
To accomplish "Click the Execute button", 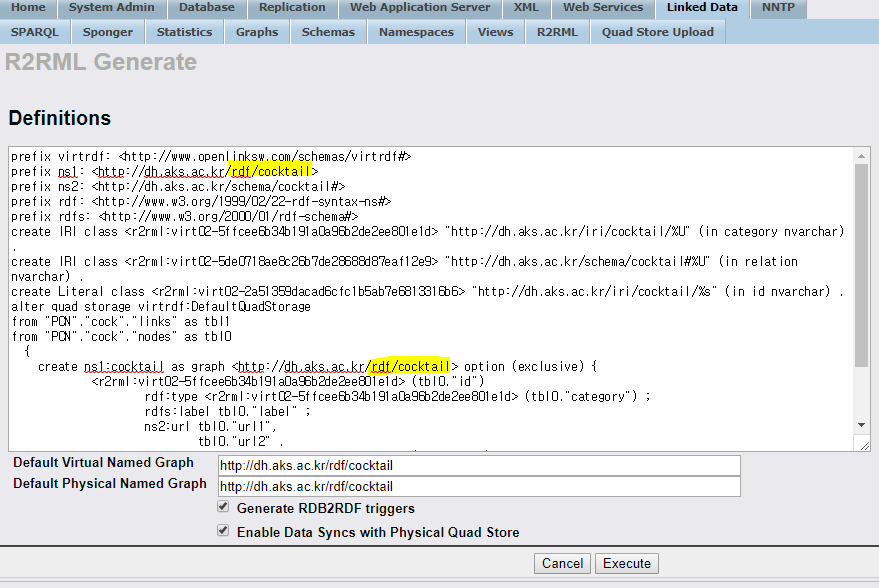I will (x=627, y=563).
